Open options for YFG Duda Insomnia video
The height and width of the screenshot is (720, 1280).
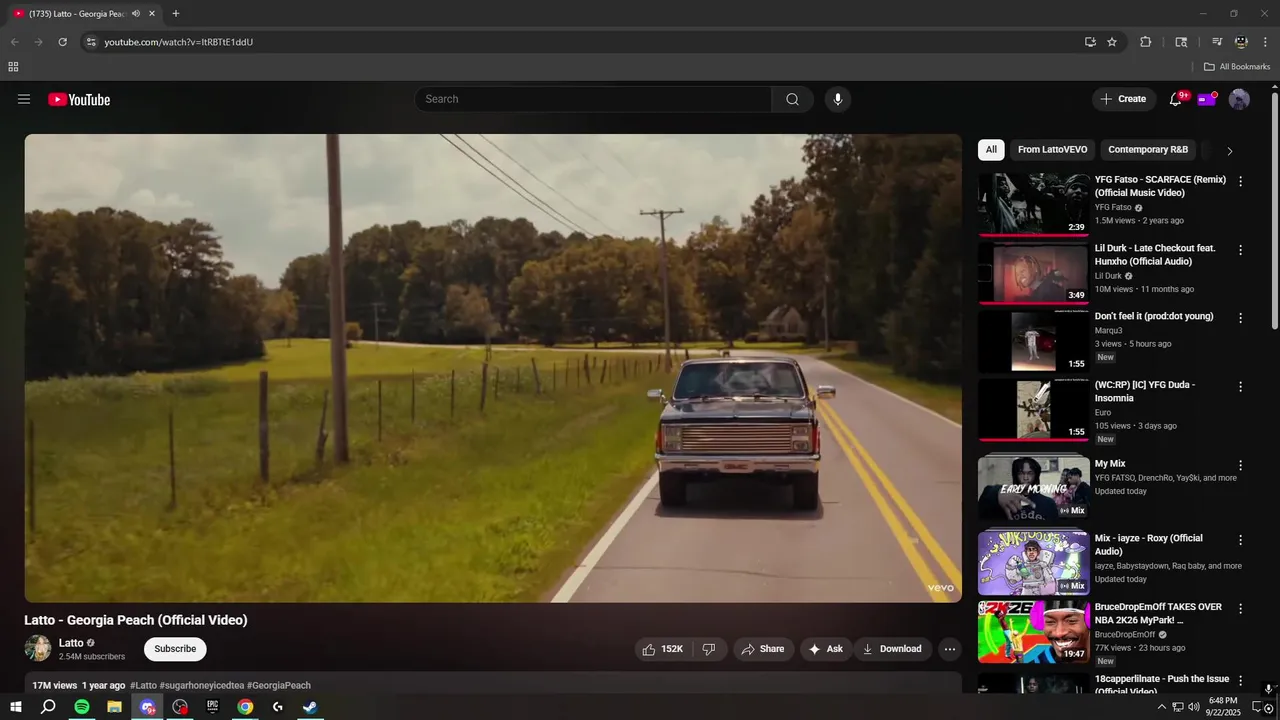(x=1241, y=386)
